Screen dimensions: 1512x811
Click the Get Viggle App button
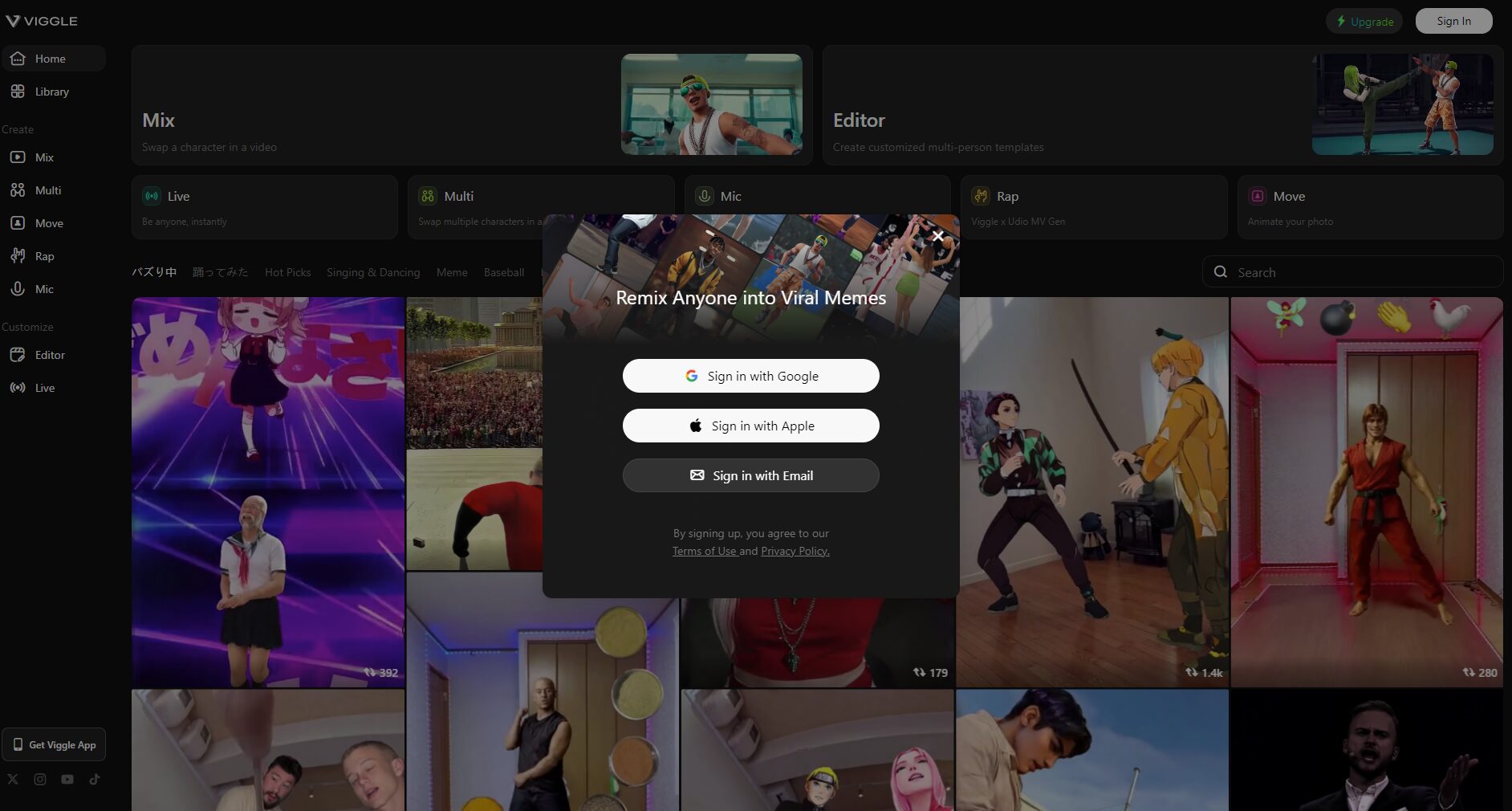click(x=54, y=744)
